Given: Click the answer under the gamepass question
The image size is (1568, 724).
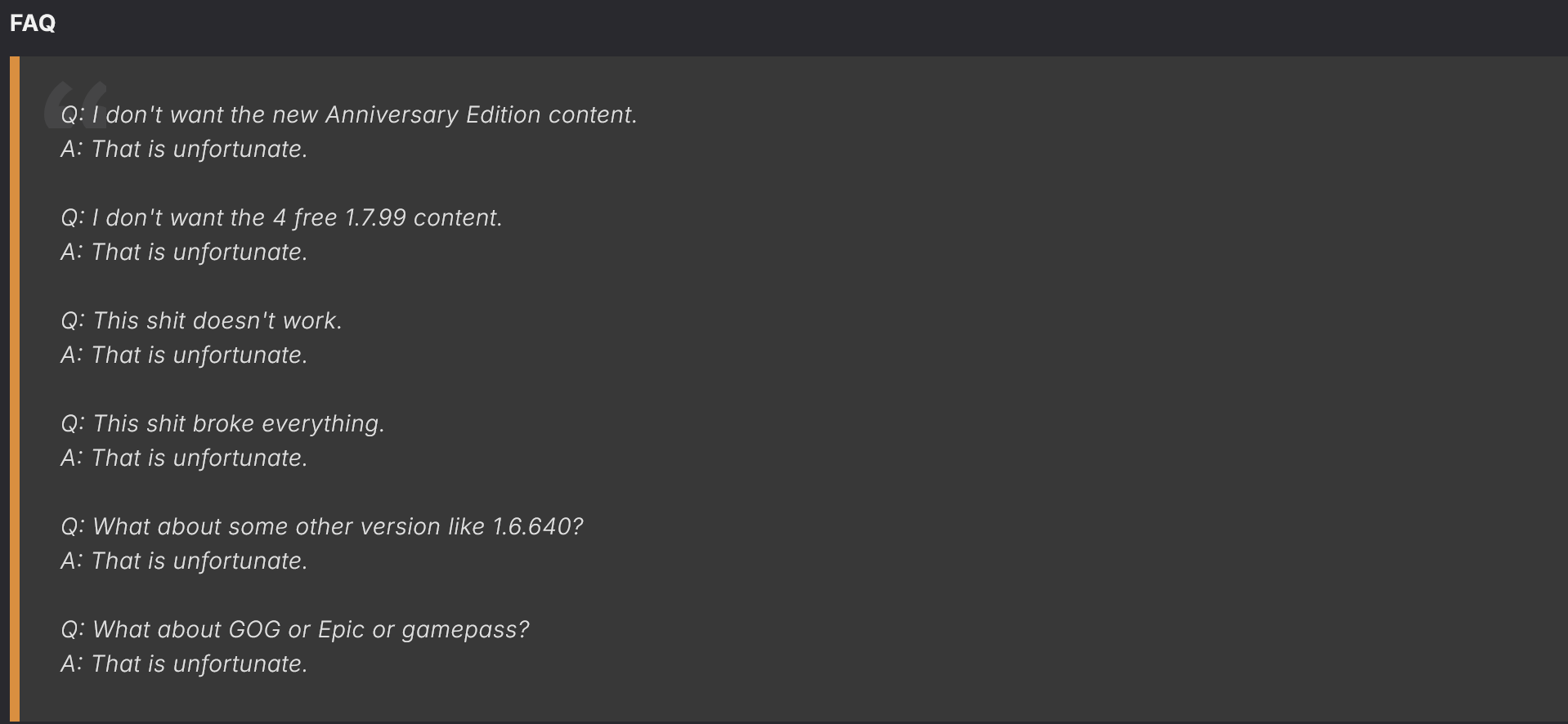Looking at the screenshot, I should (x=184, y=664).
